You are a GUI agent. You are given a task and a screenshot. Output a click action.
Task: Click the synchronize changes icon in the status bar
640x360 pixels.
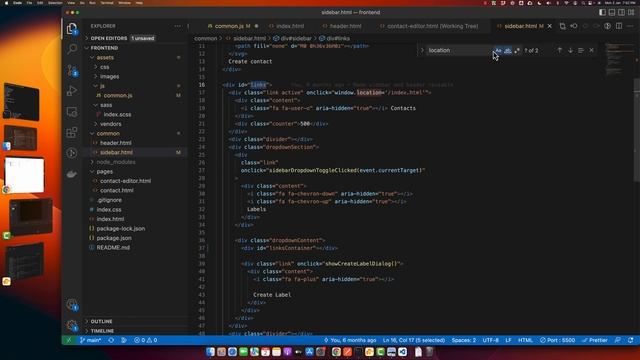point(111,340)
